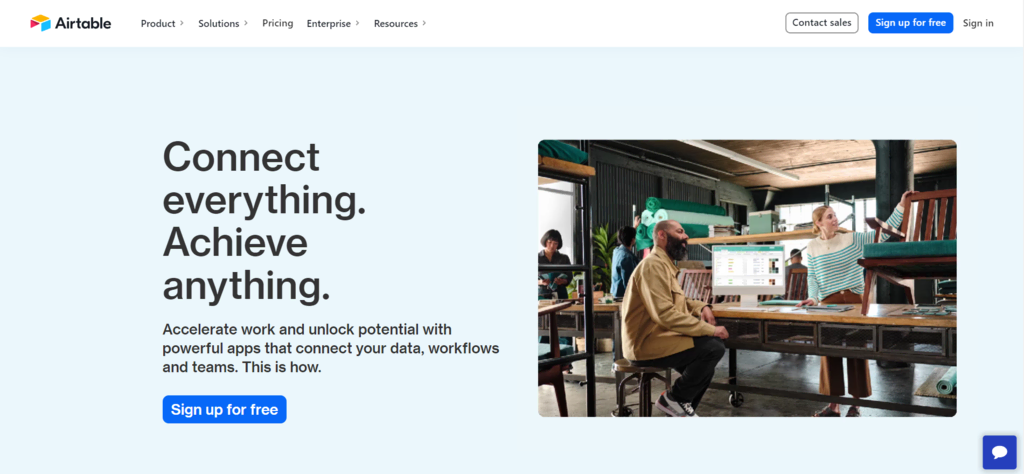Image resolution: width=1024 pixels, height=474 pixels.
Task: Click the Sign in link
Action: pos(978,23)
